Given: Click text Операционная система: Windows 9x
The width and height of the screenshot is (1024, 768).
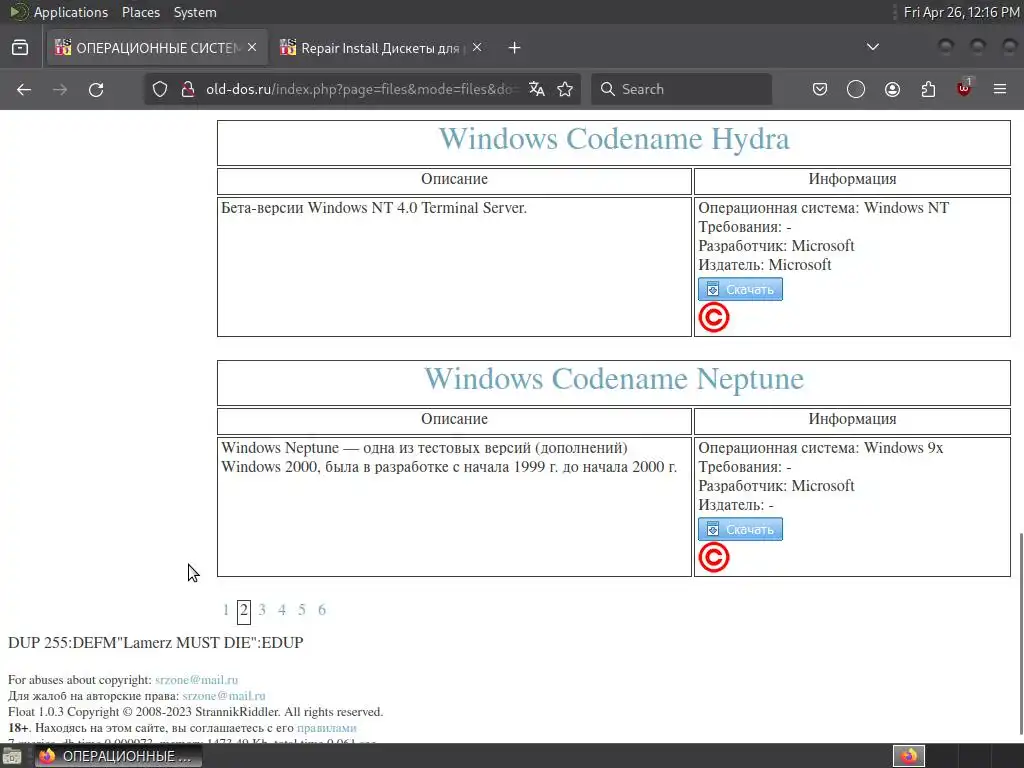Looking at the screenshot, I should 820,448.
